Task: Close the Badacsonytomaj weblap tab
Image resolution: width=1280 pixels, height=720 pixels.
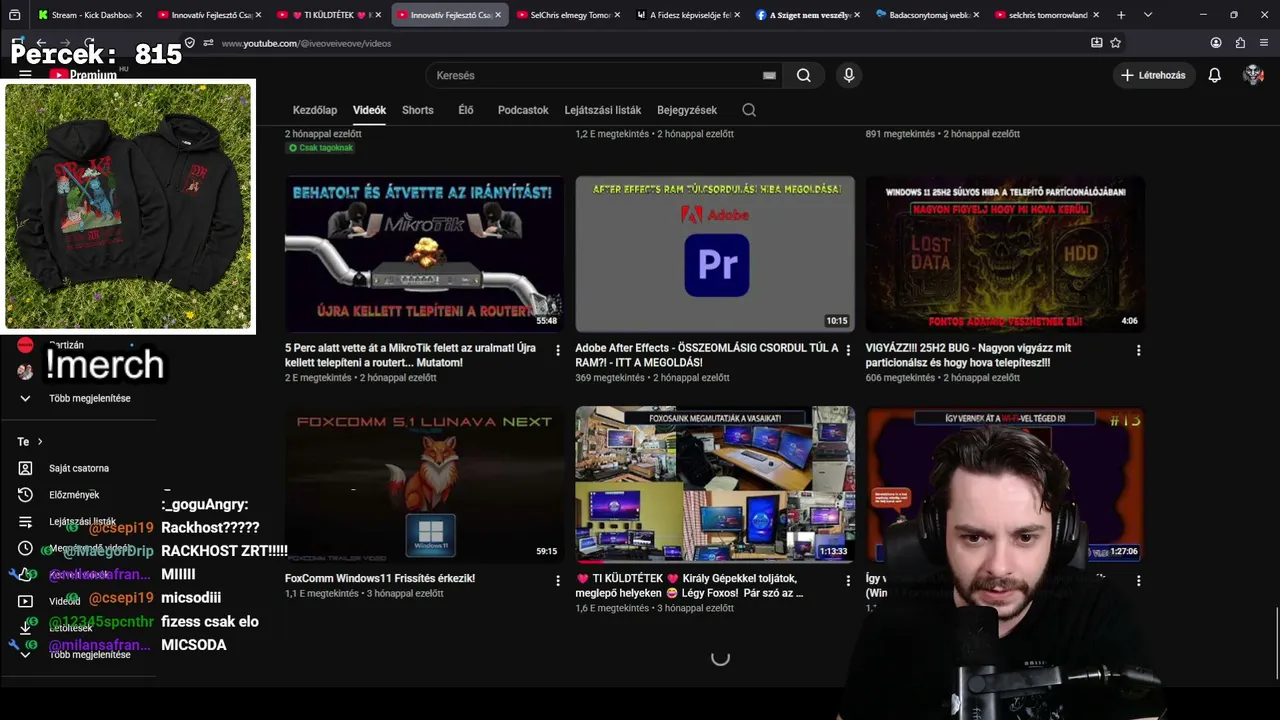Action: pos(976,15)
